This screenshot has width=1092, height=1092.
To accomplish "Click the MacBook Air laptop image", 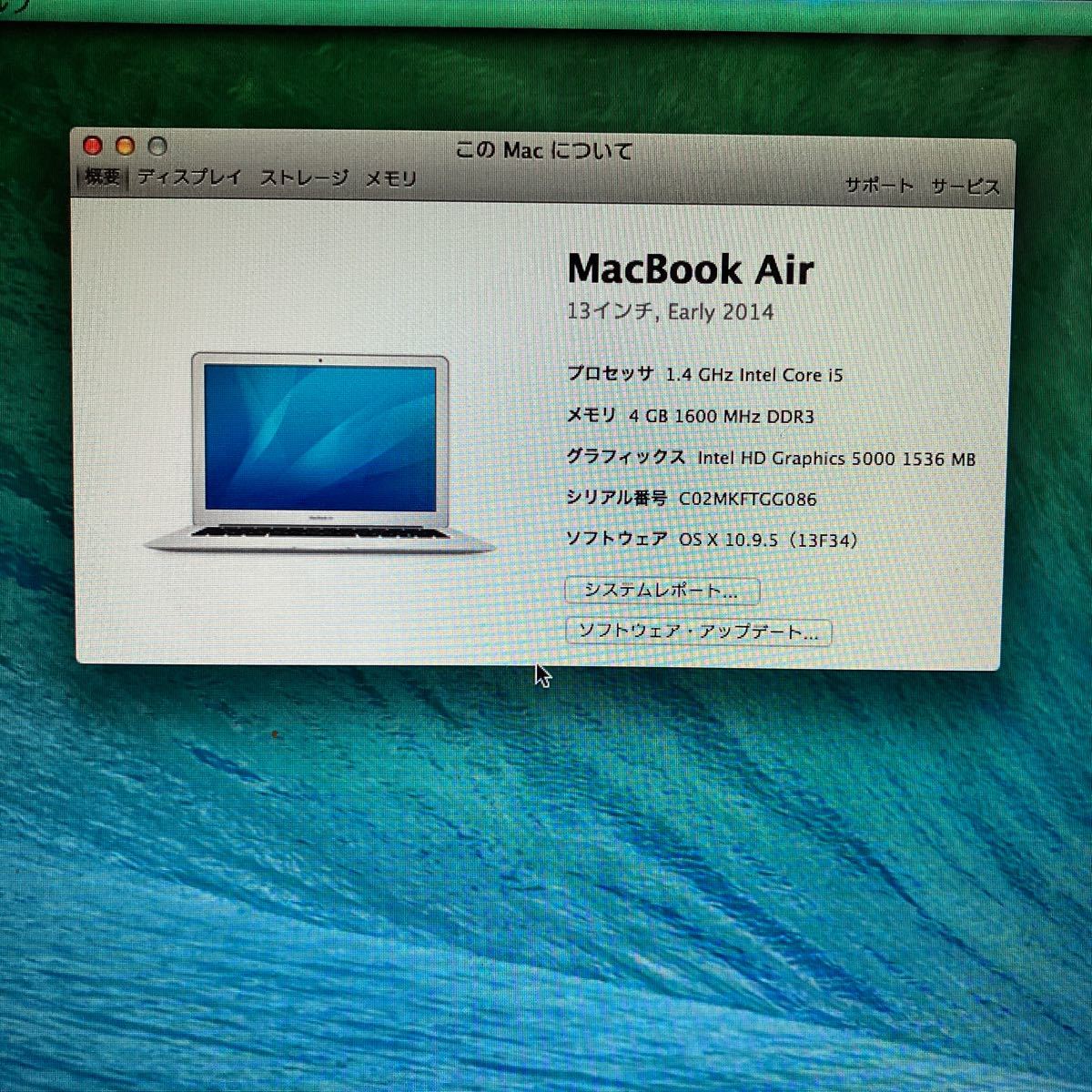I will pyautogui.click(x=318, y=453).
